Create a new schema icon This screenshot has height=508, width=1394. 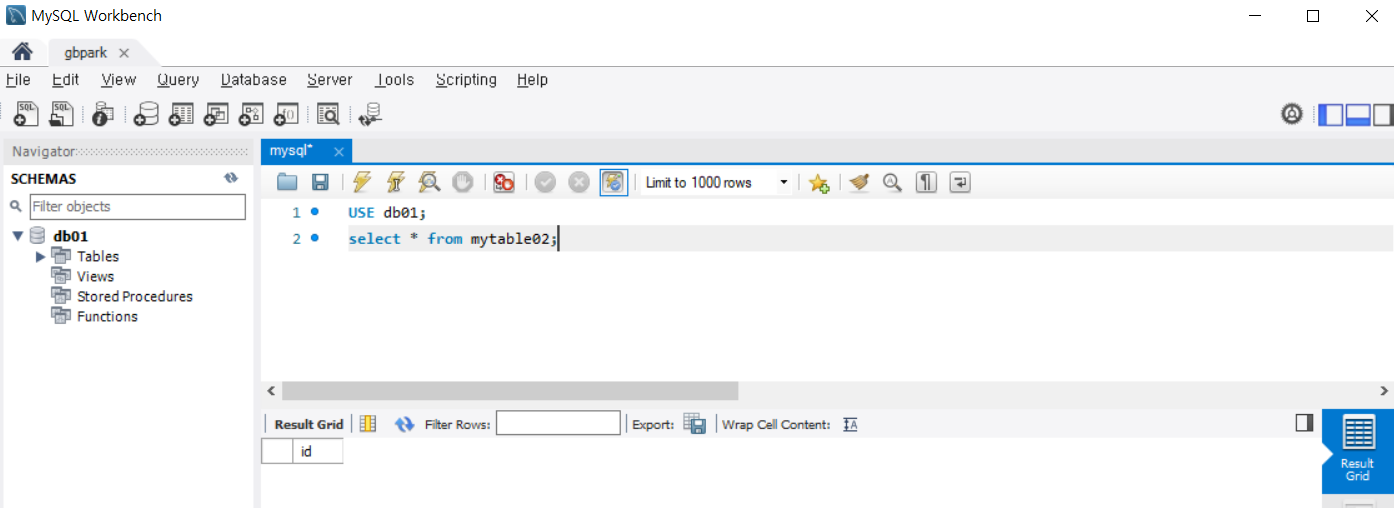click(x=146, y=114)
